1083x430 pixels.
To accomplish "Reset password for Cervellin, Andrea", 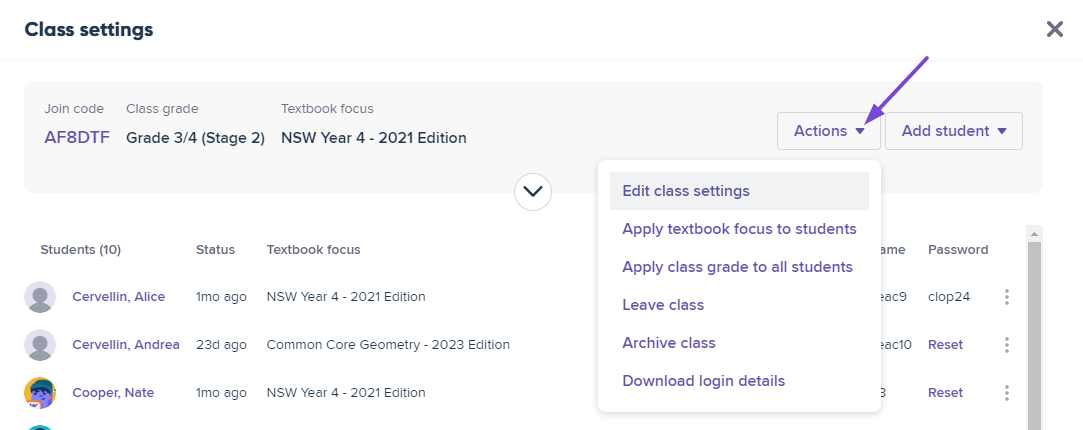I will (x=946, y=344).
